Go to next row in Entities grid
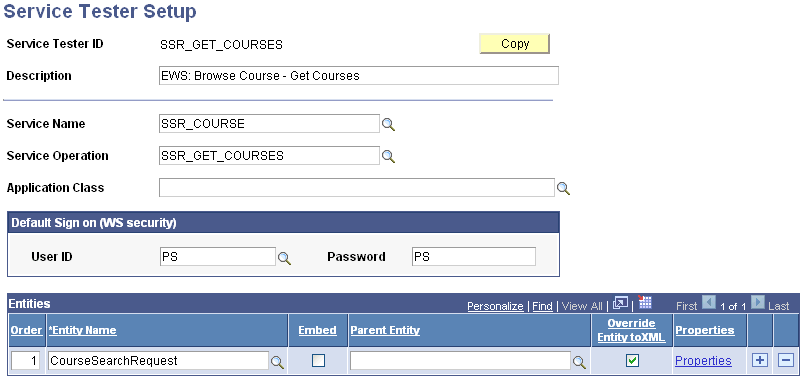This screenshot has width=804, height=381. pyautogui.click(x=758, y=303)
